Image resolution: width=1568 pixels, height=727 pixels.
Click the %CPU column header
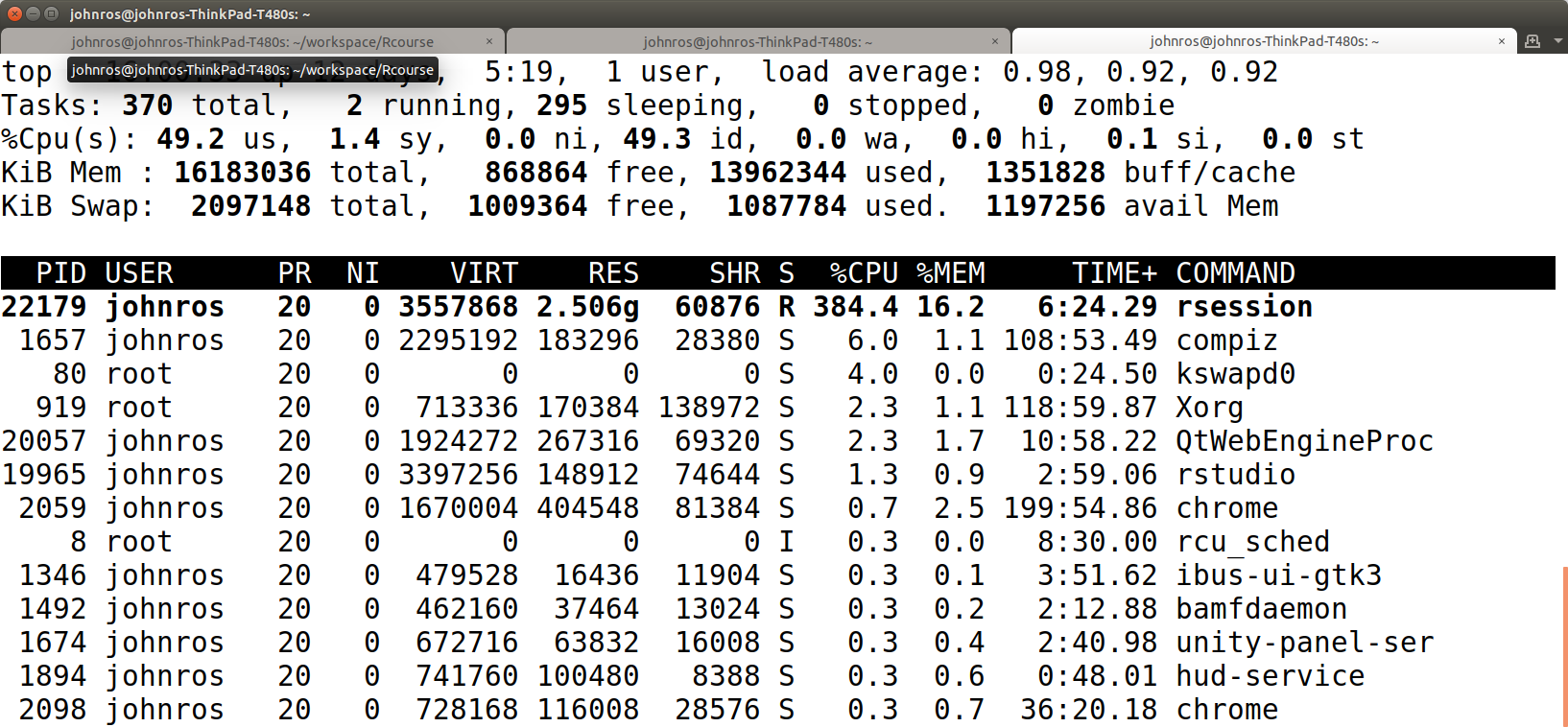click(864, 273)
